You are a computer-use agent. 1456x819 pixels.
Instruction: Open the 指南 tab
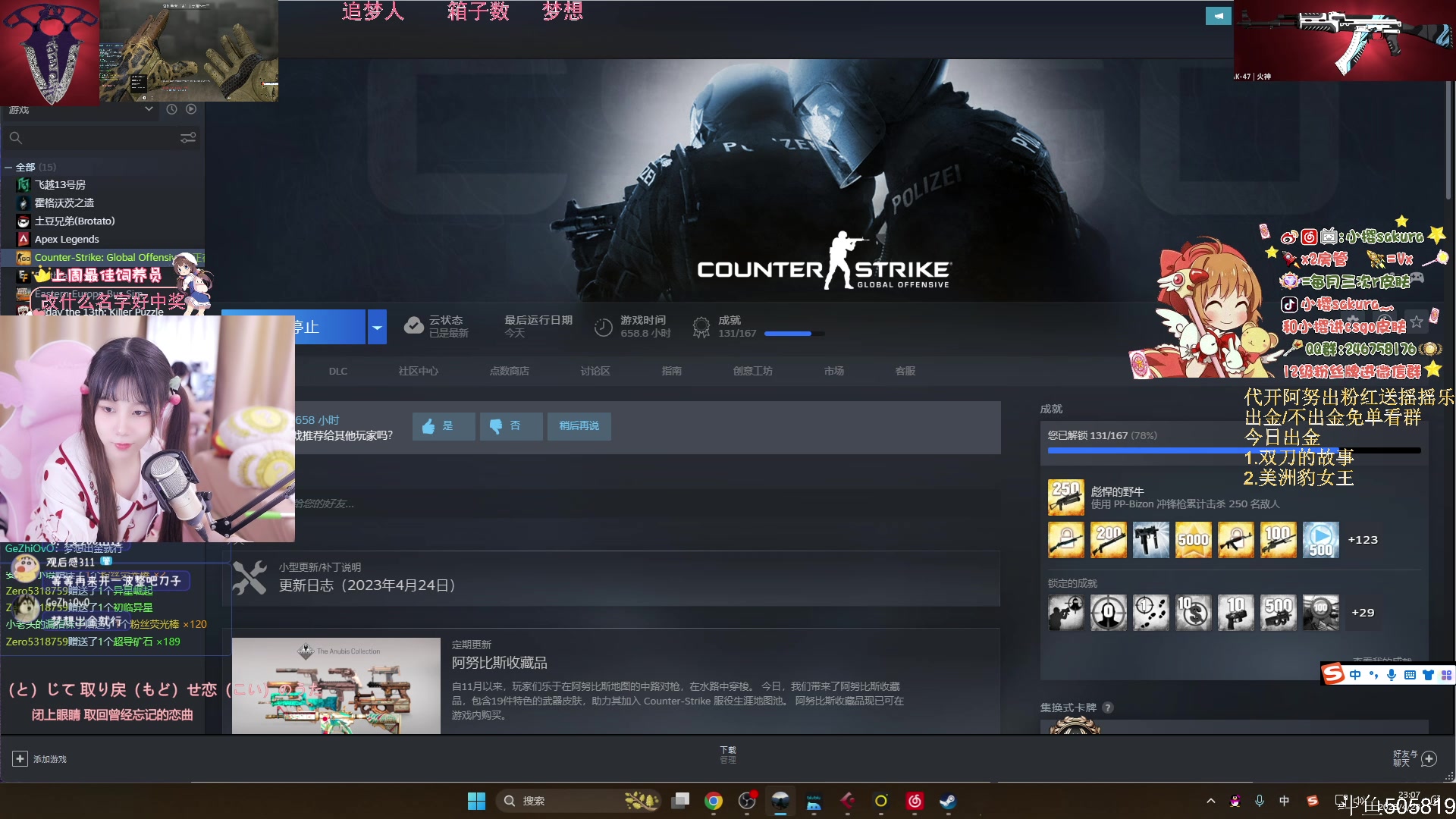[x=672, y=372]
